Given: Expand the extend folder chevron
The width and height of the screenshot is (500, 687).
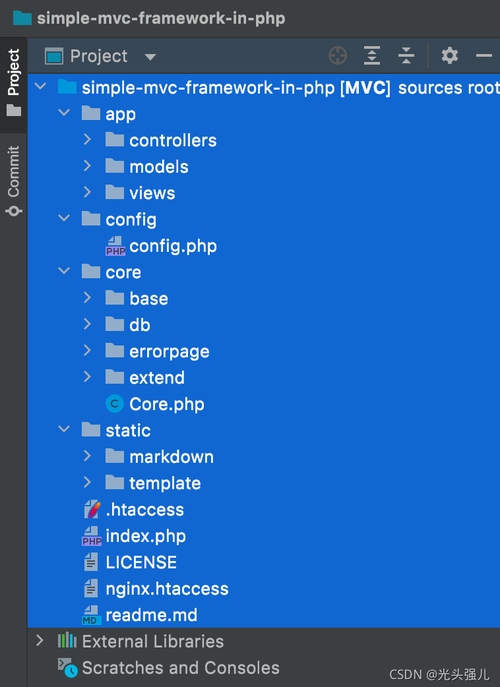Looking at the screenshot, I should tap(87, 376).
